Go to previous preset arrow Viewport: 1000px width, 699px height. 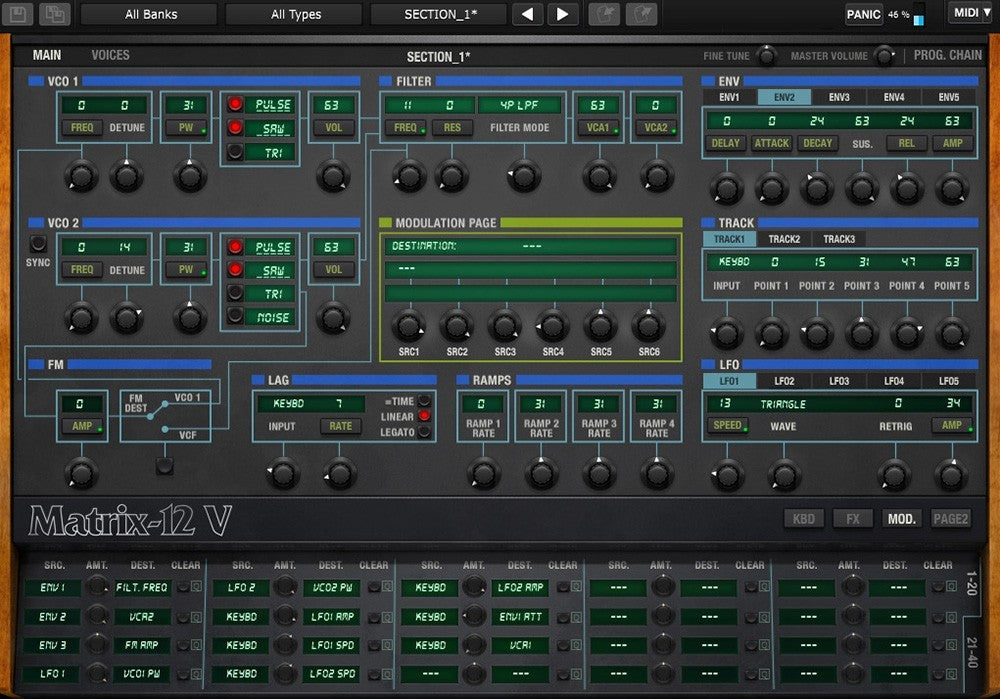coord(527,14)
